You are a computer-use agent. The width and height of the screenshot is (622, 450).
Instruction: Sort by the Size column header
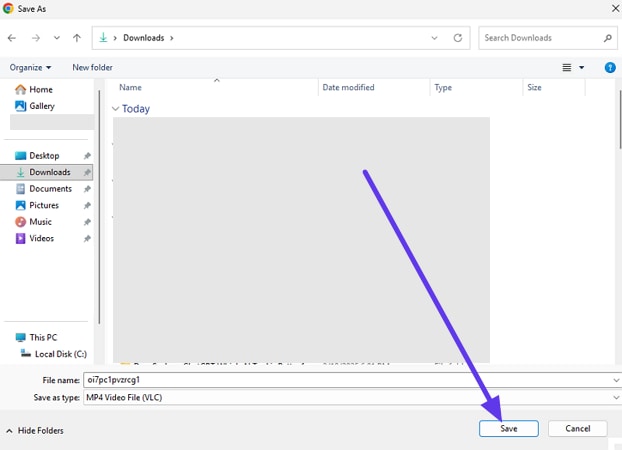[x=534, y=87]
